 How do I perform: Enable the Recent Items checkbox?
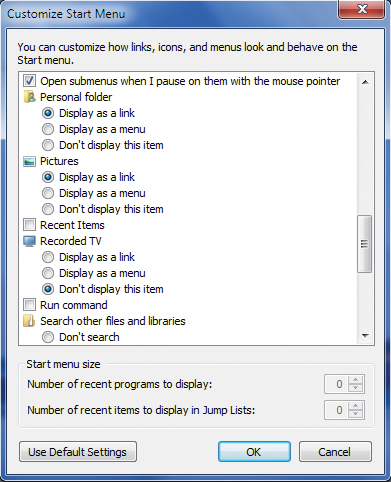click(x=29, y=225)
